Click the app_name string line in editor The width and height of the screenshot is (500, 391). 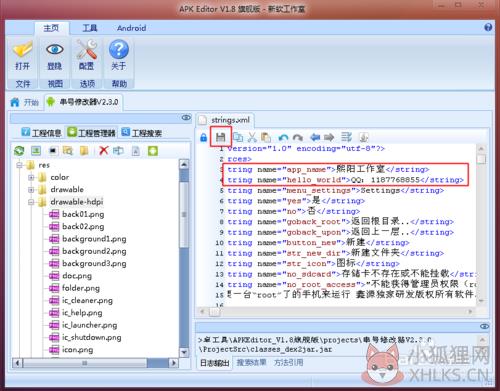[x=328, y=169]
